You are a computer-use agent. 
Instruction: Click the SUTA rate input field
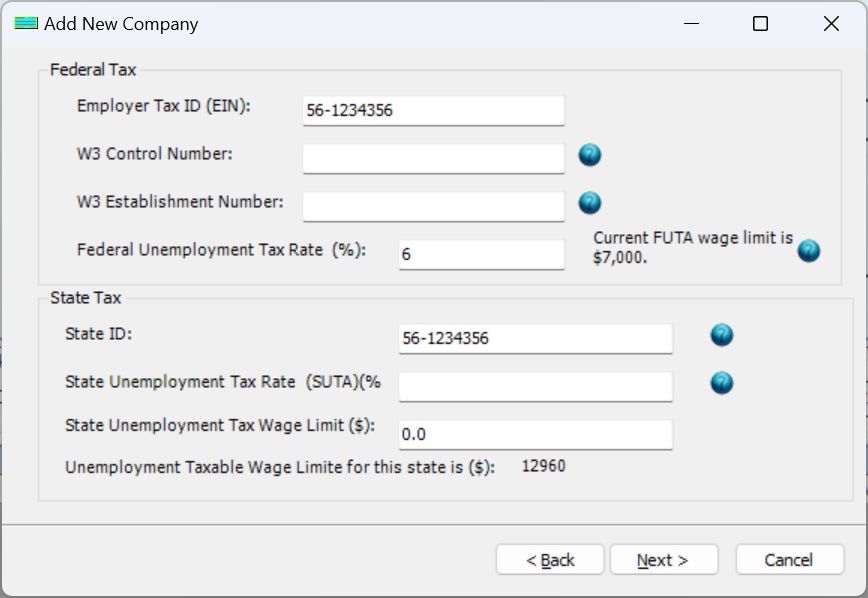[536, 386]
